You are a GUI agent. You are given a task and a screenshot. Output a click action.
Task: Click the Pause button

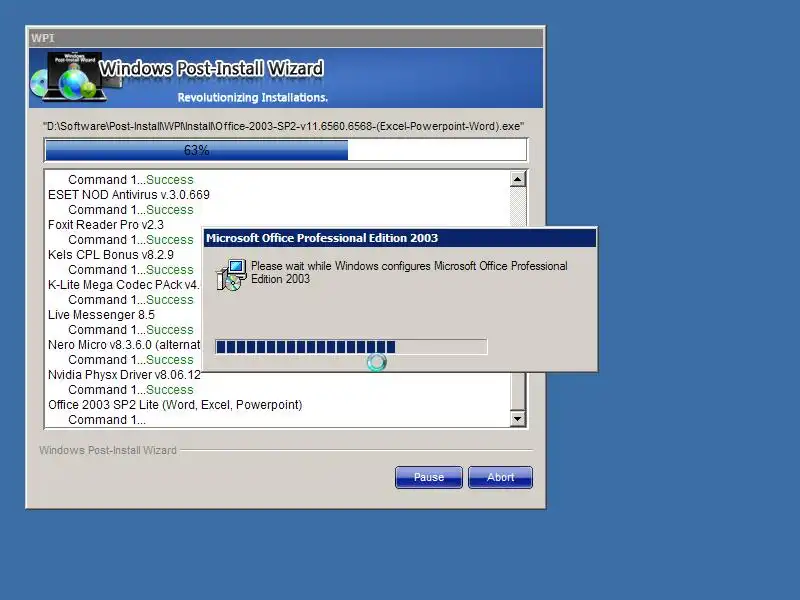[429, 477]
